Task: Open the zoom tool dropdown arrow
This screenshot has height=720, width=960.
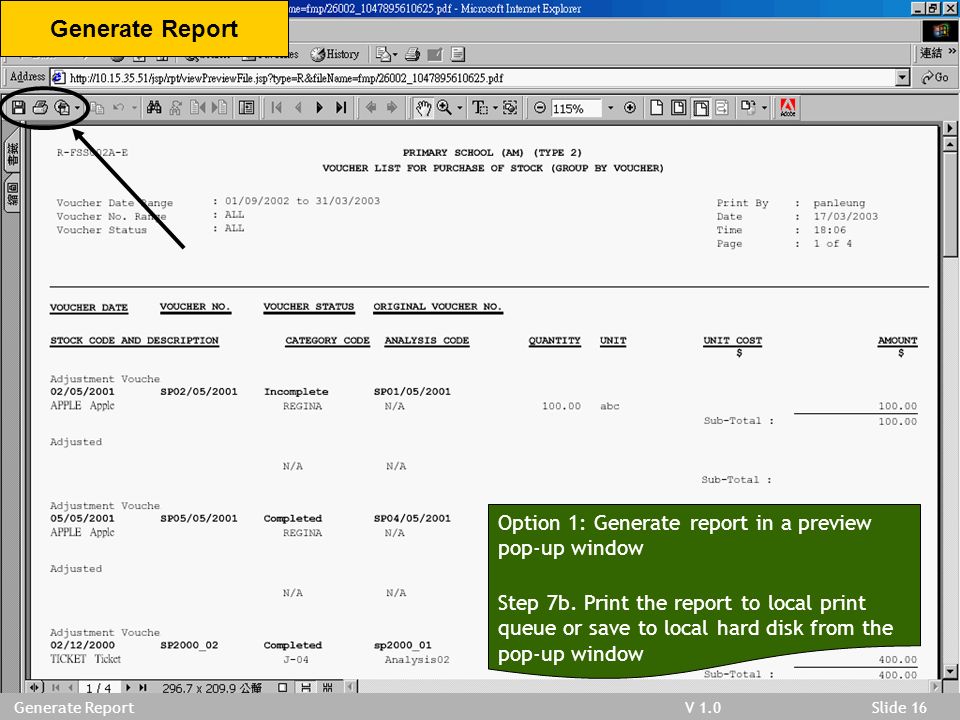Action: (x=460, y=108)
